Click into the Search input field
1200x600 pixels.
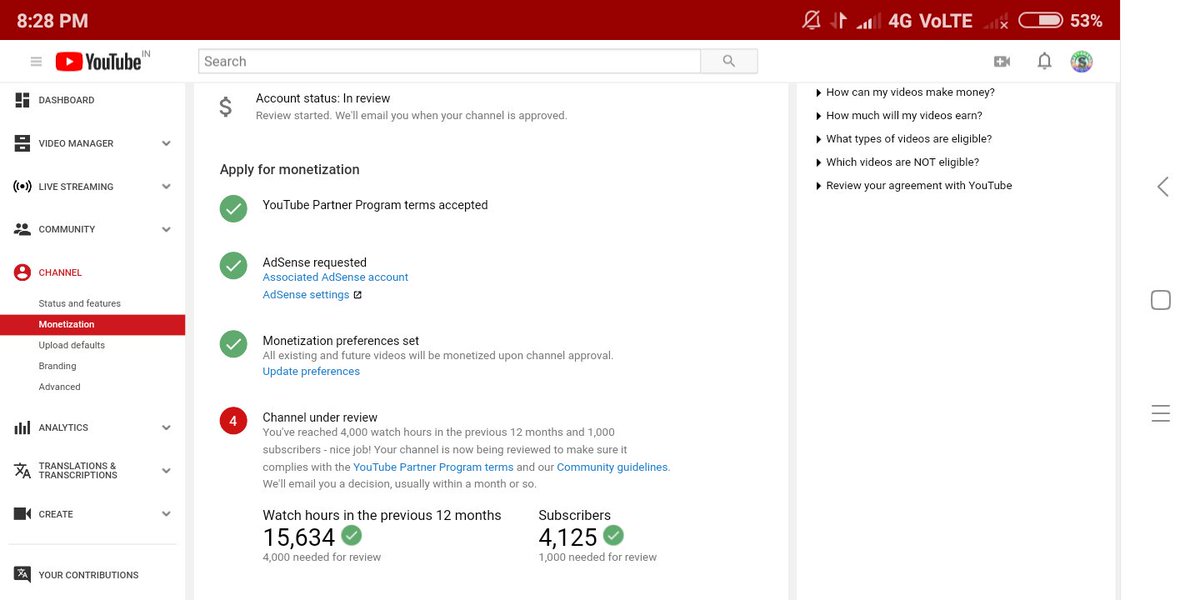(449, 61)
